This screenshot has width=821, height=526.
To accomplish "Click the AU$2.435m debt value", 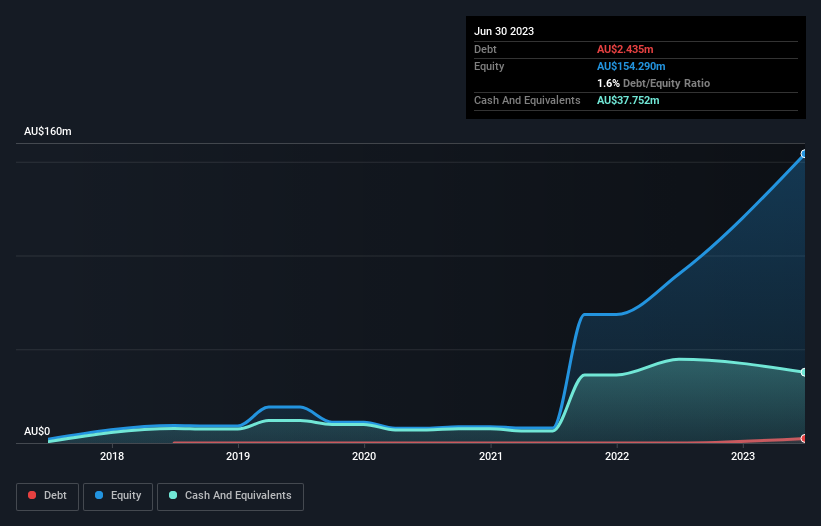I will coord(625,49).
